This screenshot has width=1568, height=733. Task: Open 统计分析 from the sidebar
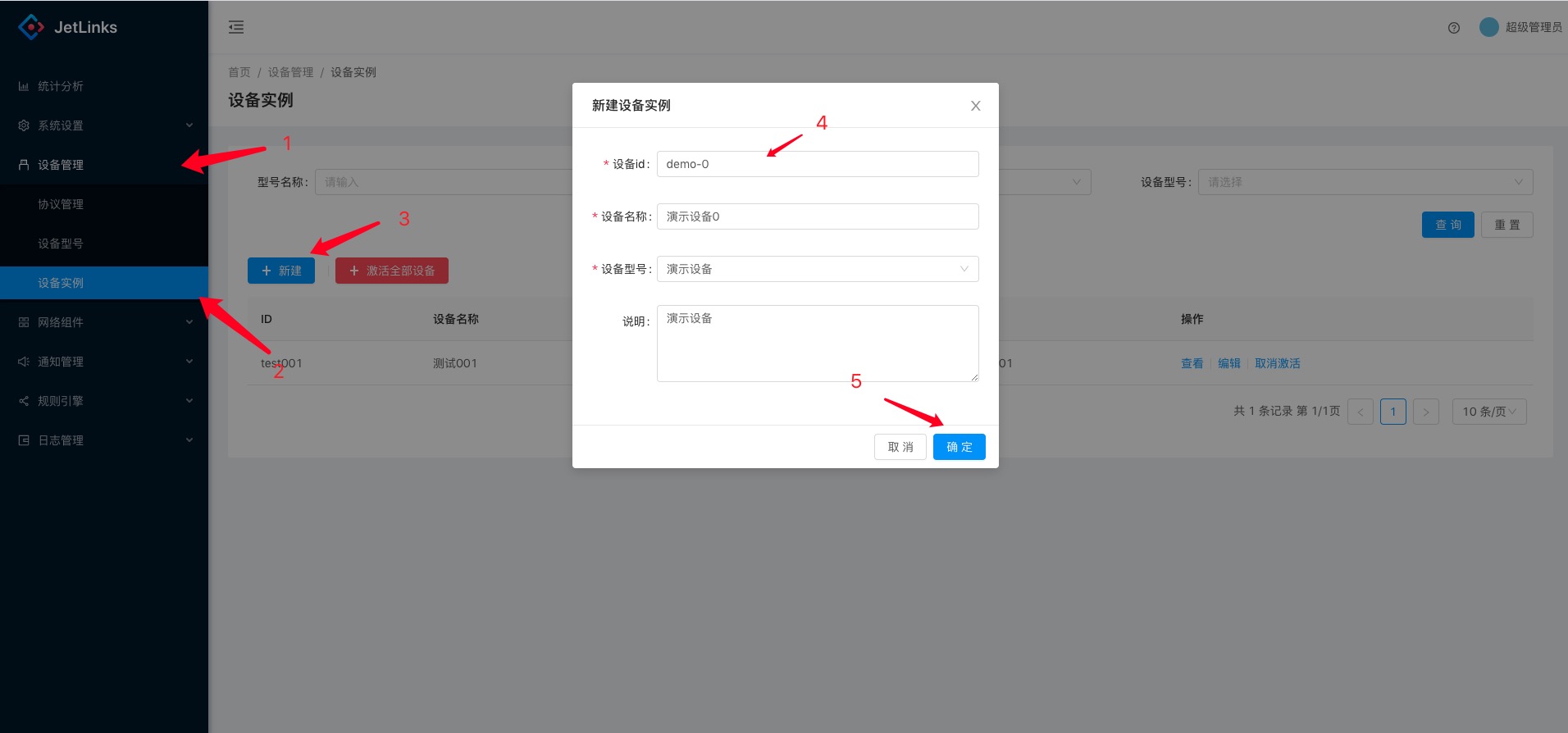61,86
